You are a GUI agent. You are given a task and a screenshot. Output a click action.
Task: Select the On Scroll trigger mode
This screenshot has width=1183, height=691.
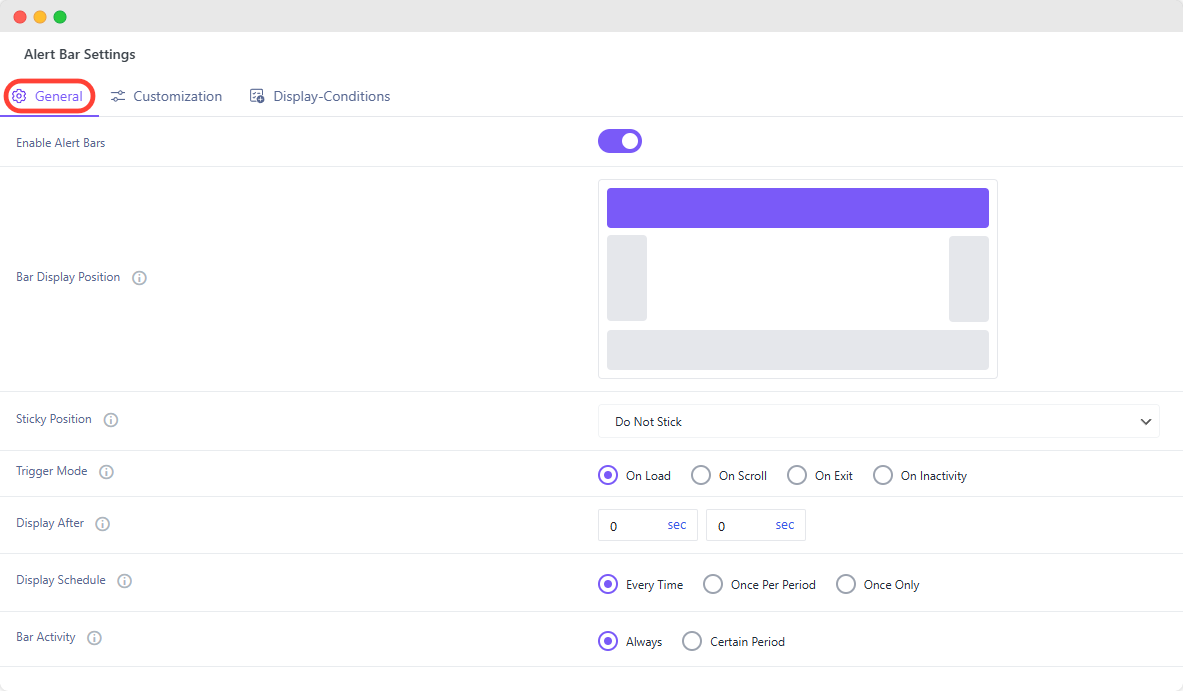tap(702, 476)
